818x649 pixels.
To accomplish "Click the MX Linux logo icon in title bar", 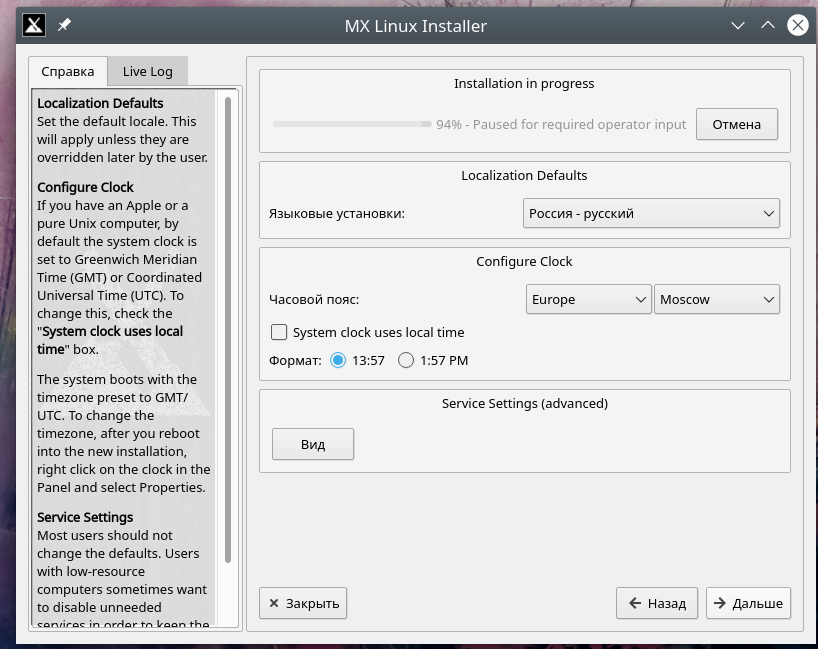I will pos(34,26).
